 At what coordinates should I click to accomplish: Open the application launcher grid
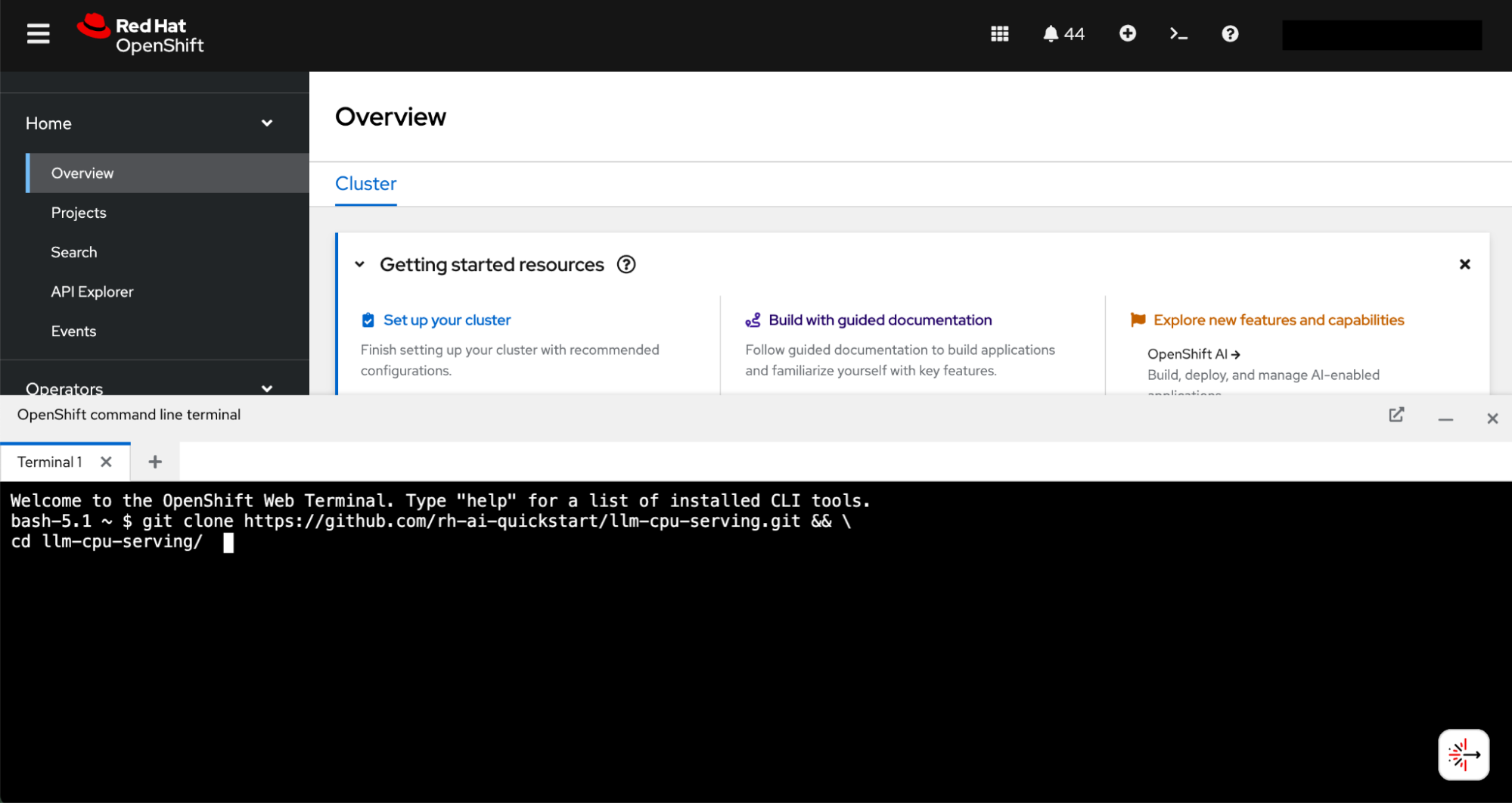pyautogui.click(x=999, y=34)
